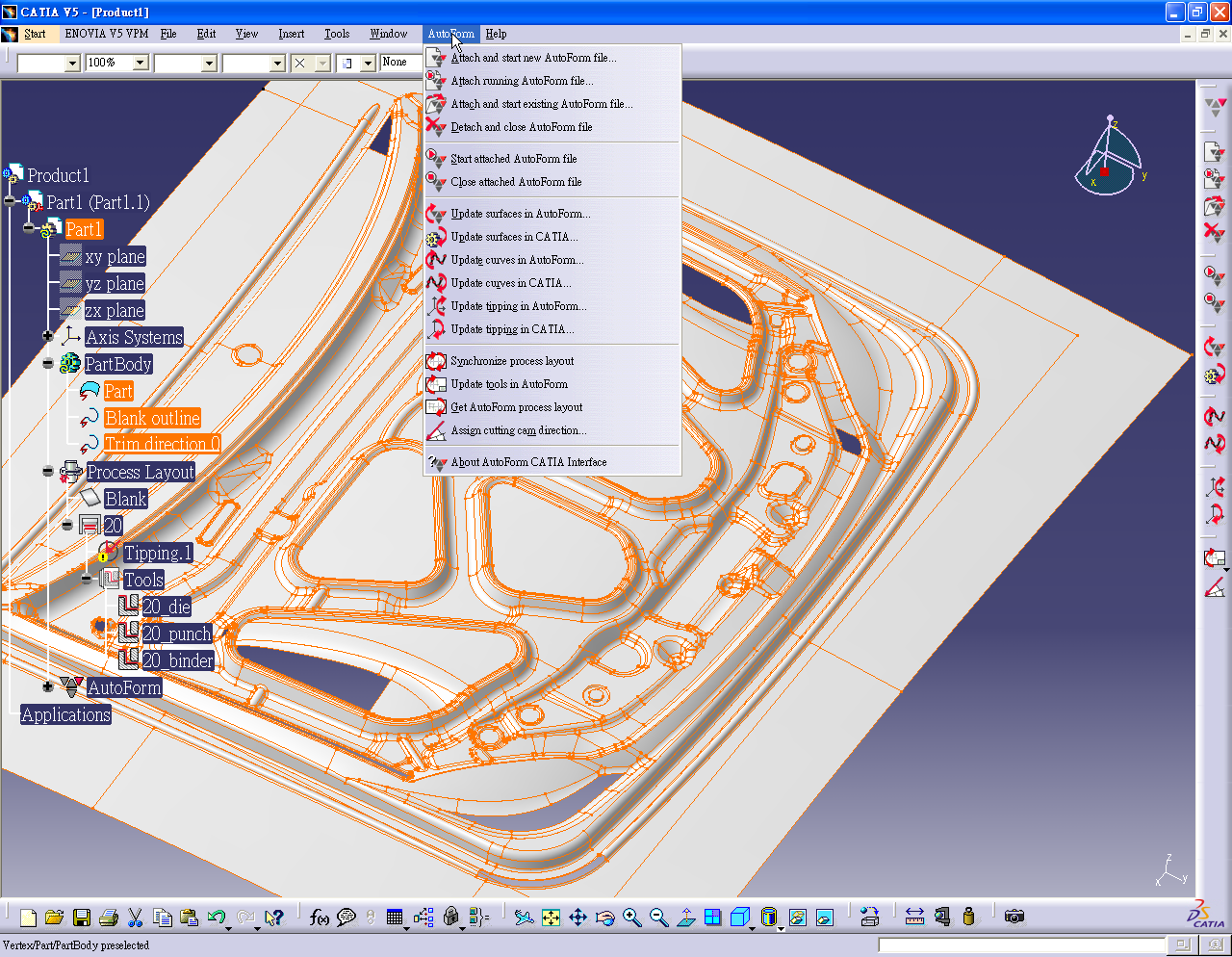Click the red X detach icon in right toolbar
This screenshot has height=957, width=1232.
(1214, 232)
